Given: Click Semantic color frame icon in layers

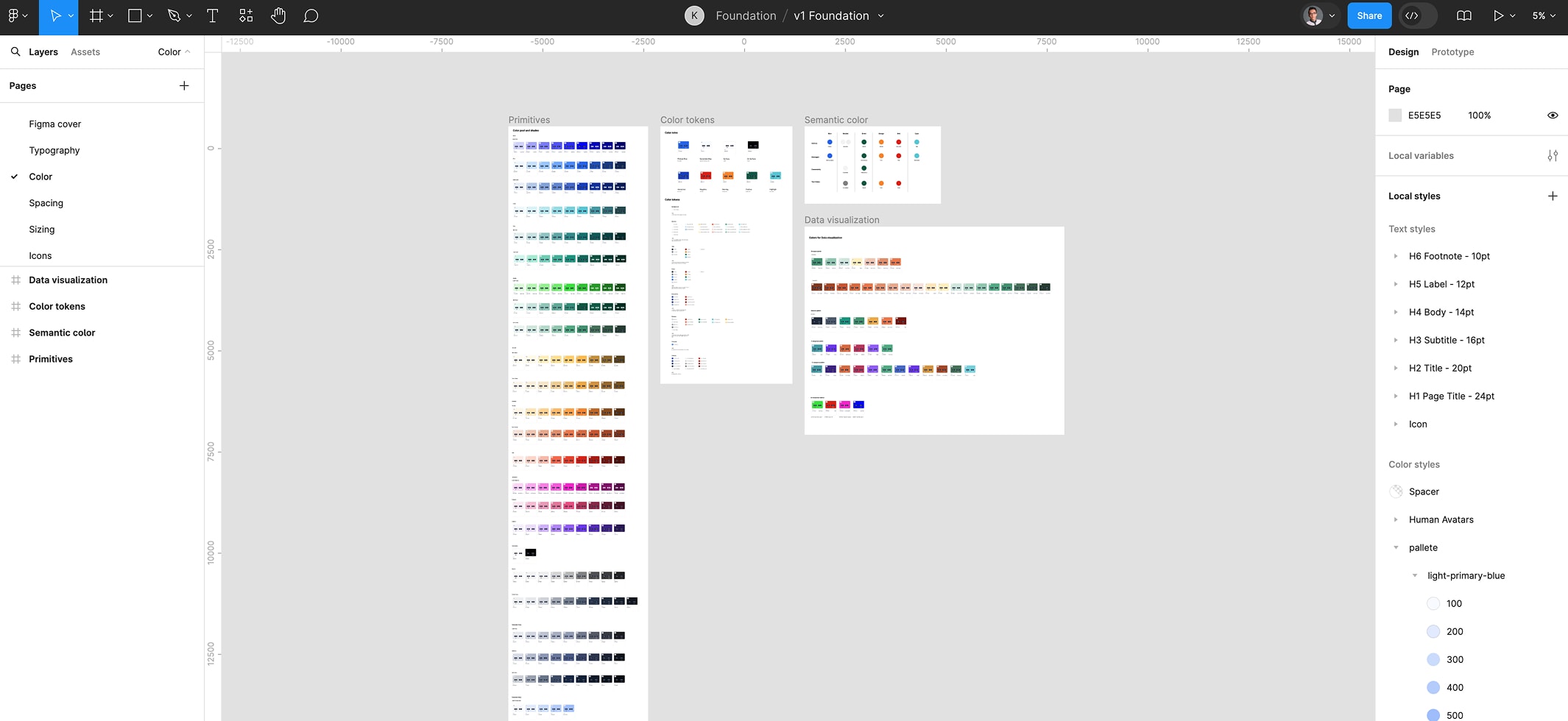Looking at the screenshot, I should [15, 333].
